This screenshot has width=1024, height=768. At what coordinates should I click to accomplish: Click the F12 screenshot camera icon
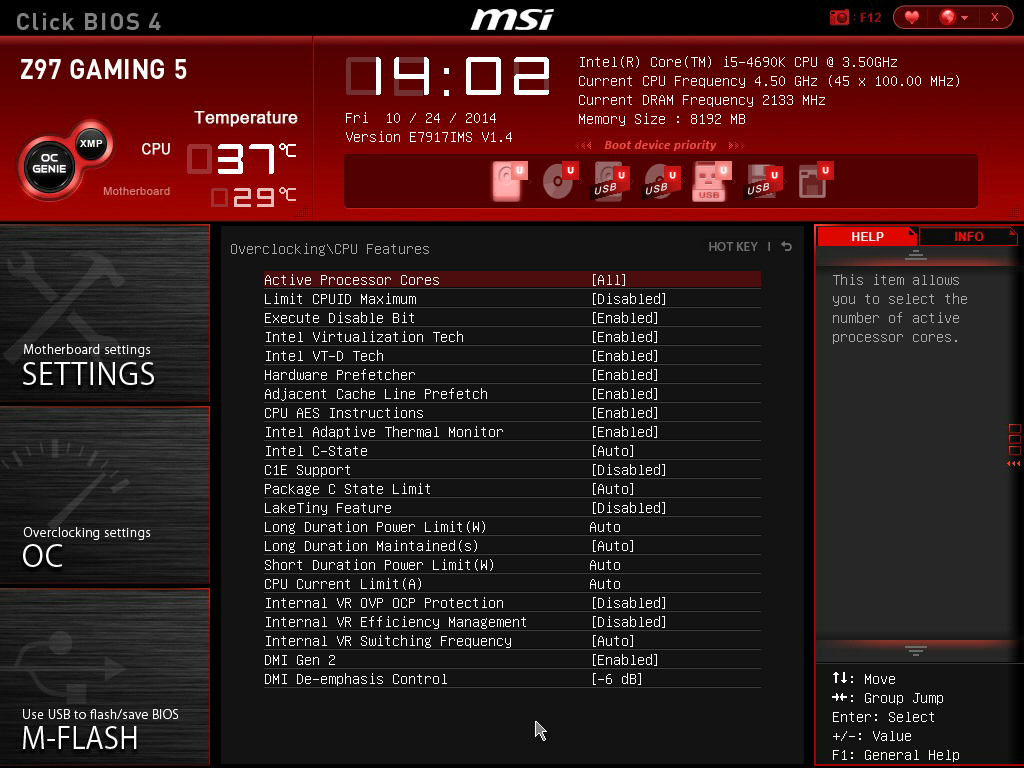839,17
